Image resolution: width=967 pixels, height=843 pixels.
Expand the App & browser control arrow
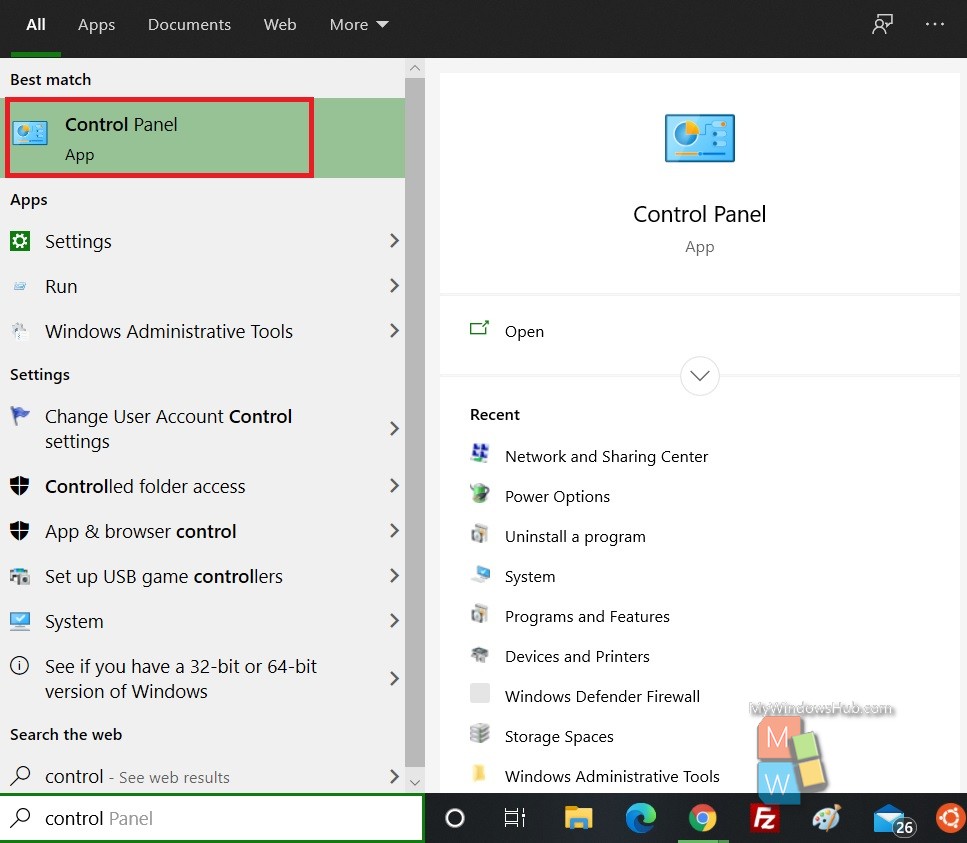pos(394,531)
